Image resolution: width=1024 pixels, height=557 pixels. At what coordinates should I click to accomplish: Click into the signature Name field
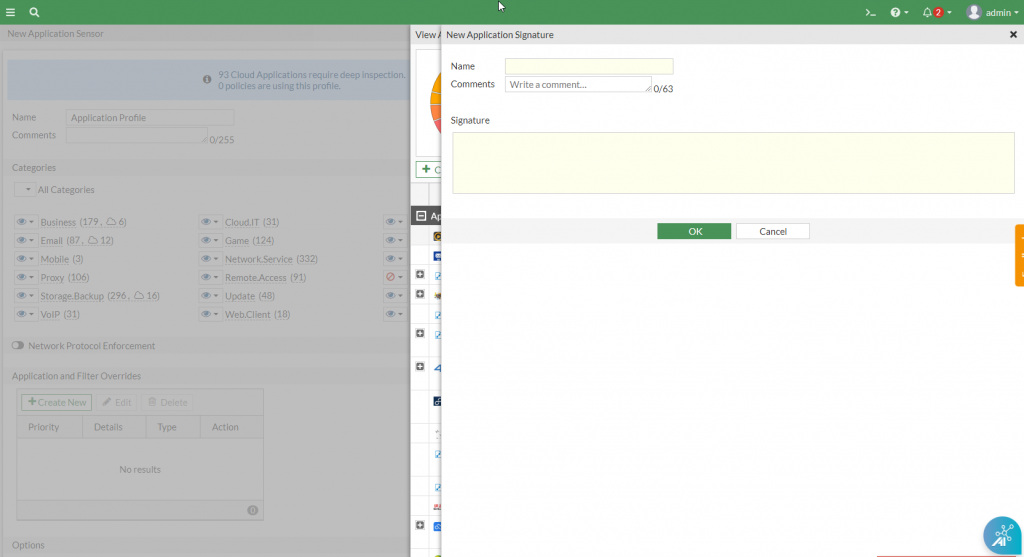[x=589, y=66]
